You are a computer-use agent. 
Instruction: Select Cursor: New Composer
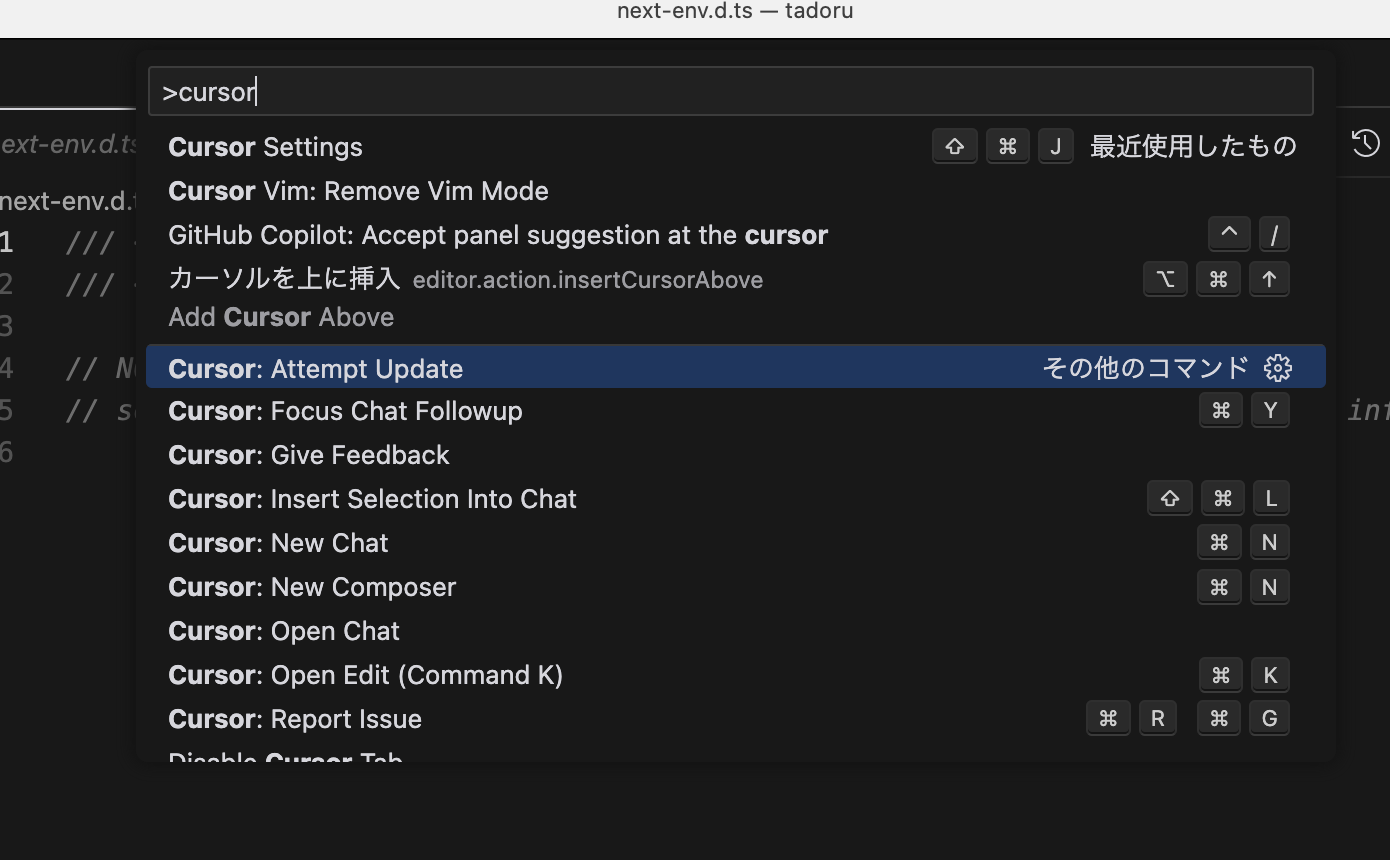tap(312, 587)
